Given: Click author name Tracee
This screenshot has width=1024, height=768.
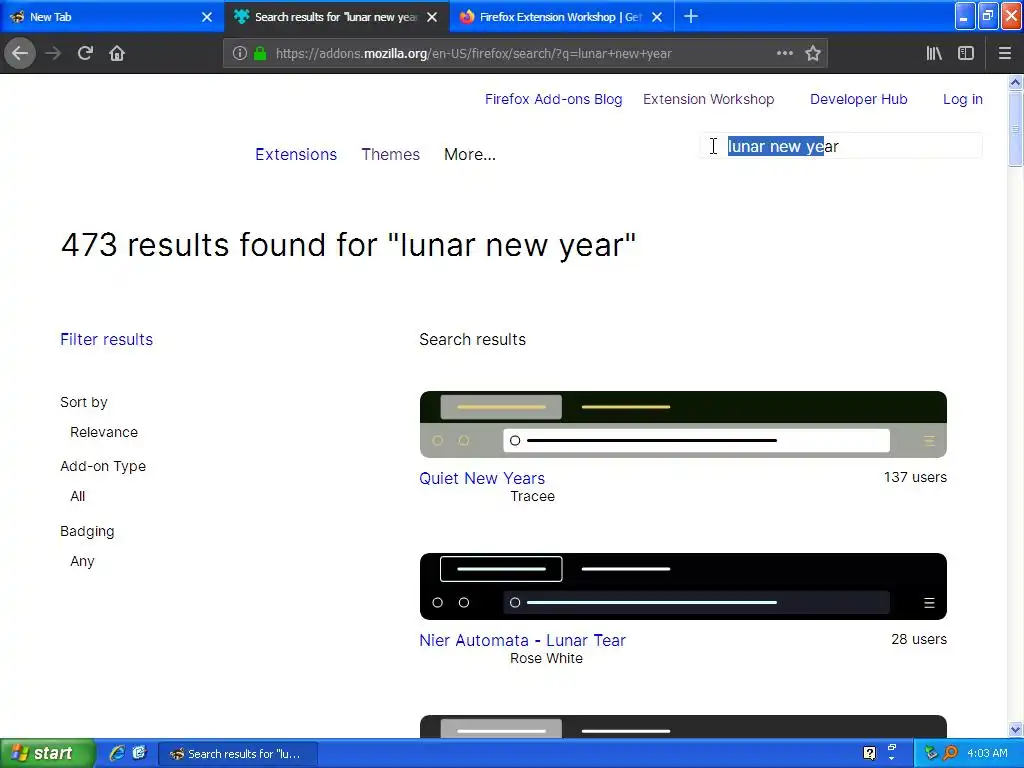Looking at the screenshot, I should 532,496.
